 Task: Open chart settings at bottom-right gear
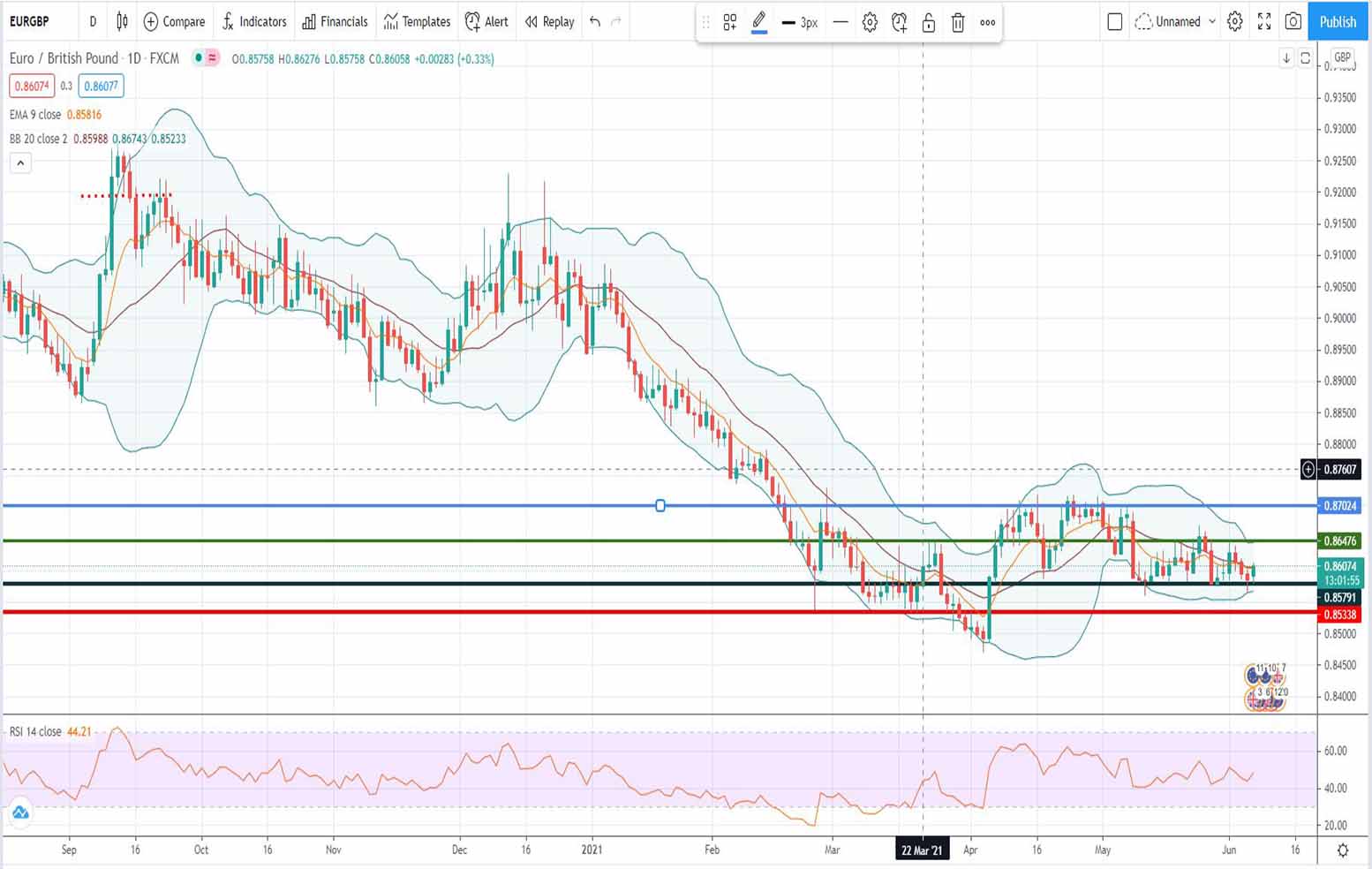[x=1342, y=850]
